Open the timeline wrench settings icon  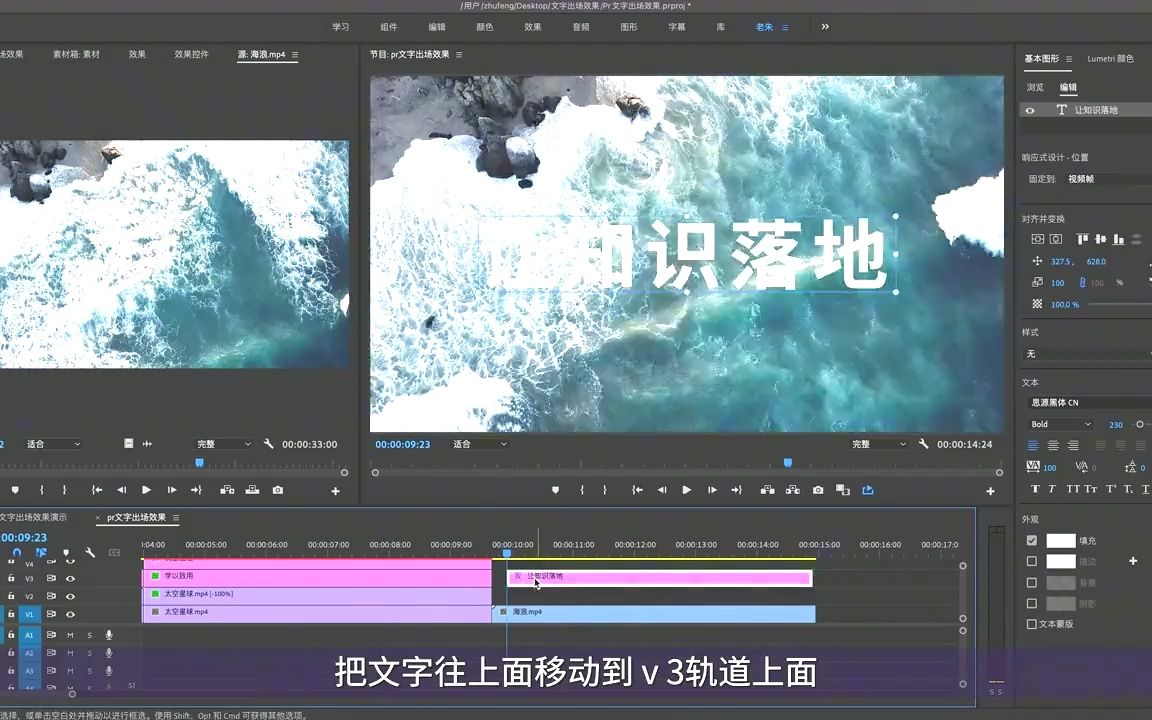point(90,552)
